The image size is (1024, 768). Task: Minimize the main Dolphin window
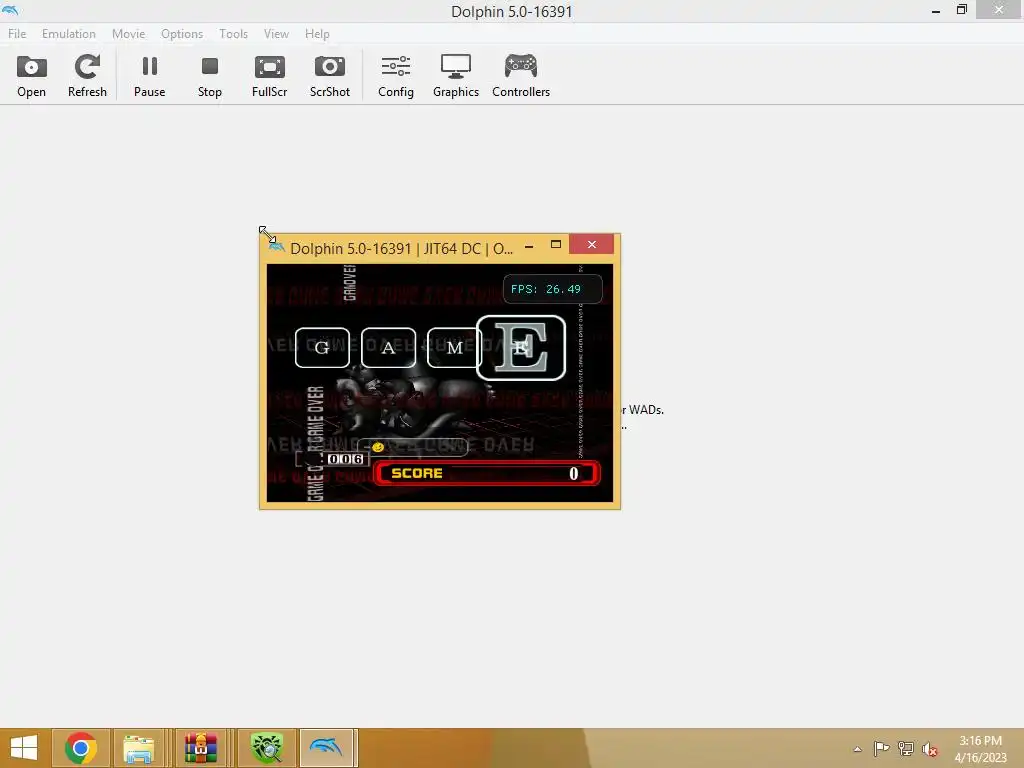coord(936,11)
